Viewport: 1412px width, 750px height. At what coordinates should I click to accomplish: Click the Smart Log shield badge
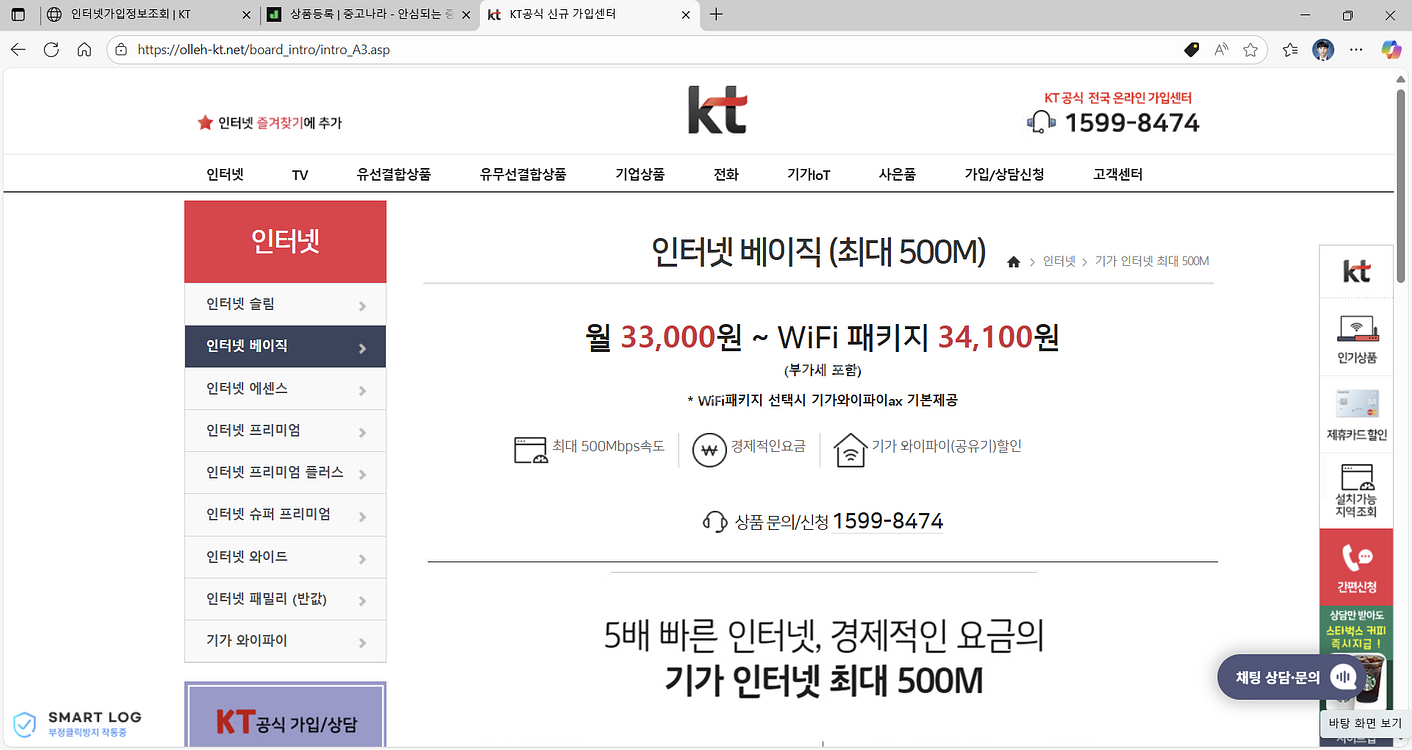click(24, 724)
